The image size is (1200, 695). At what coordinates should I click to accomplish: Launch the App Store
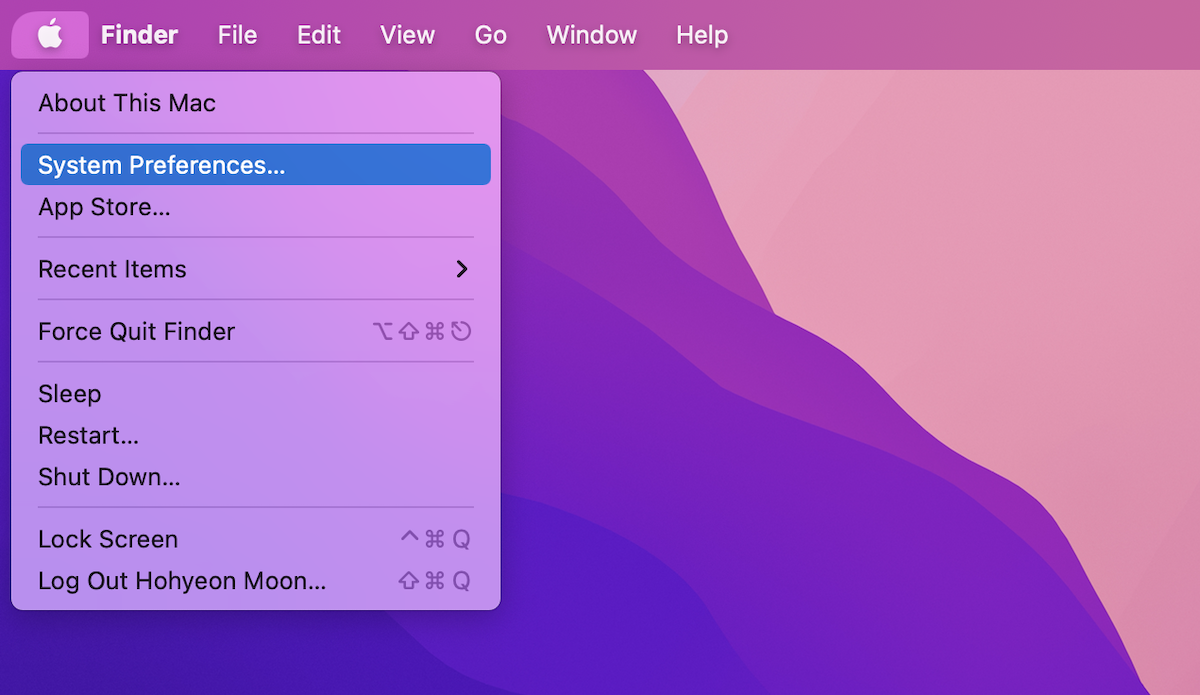(x=110, y=207)
